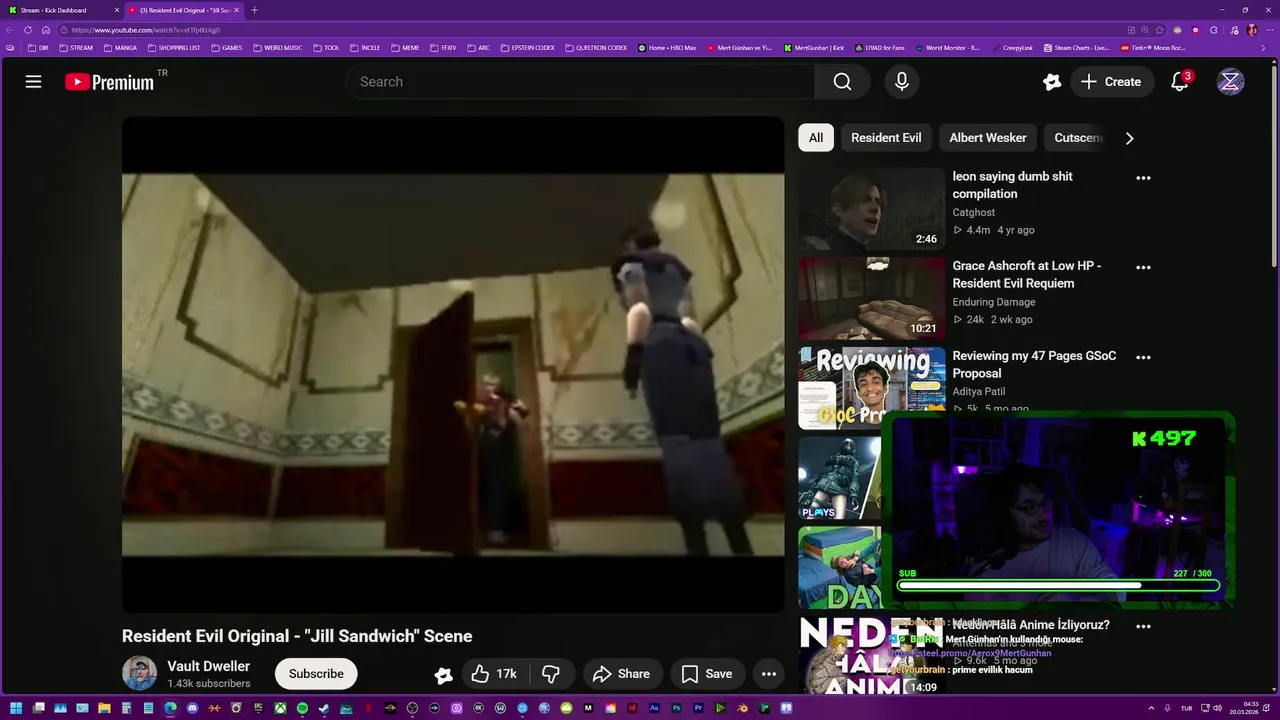Viewport: 1280px width, 720px height.
Task: Select the Albert Wesker filter chip
Action: tap(988, 138)
